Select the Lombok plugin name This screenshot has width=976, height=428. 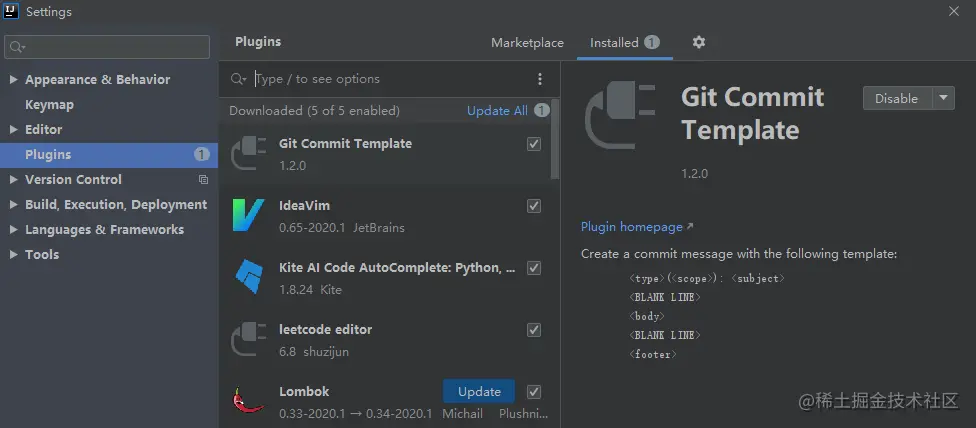pos(304,392)
